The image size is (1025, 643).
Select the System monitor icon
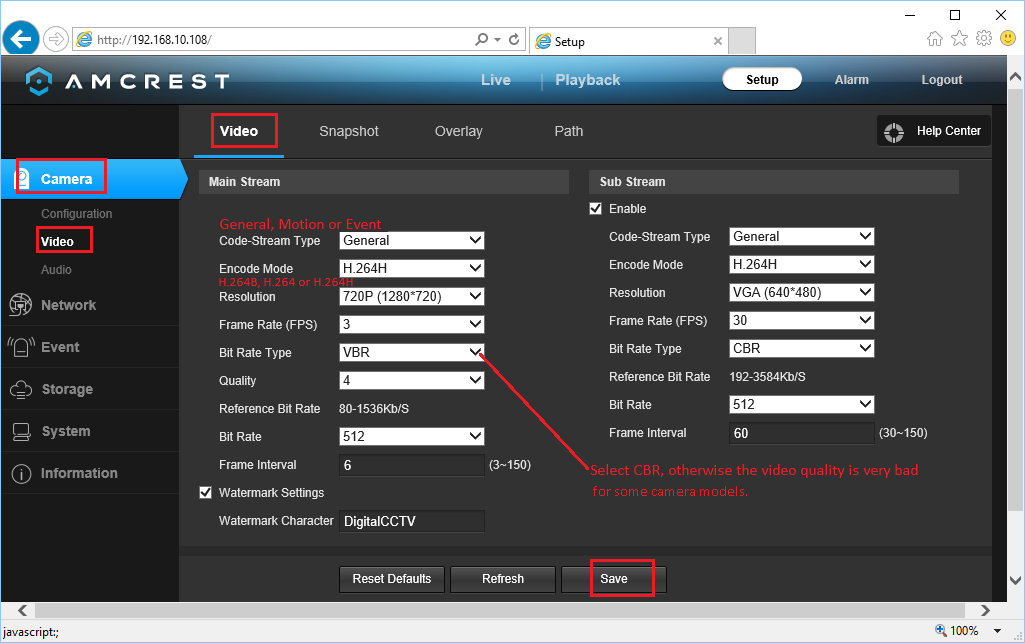coord(21,431)
